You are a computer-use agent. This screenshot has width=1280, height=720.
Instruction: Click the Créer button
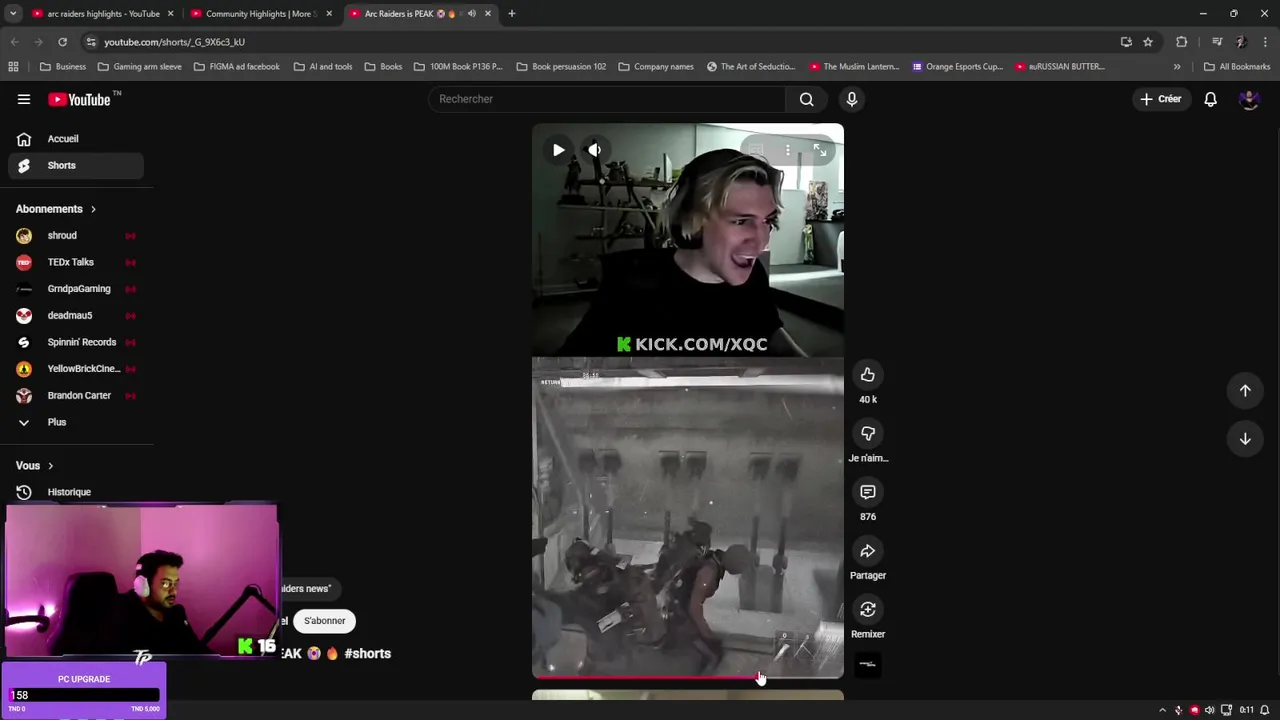tap(1162, 99)
